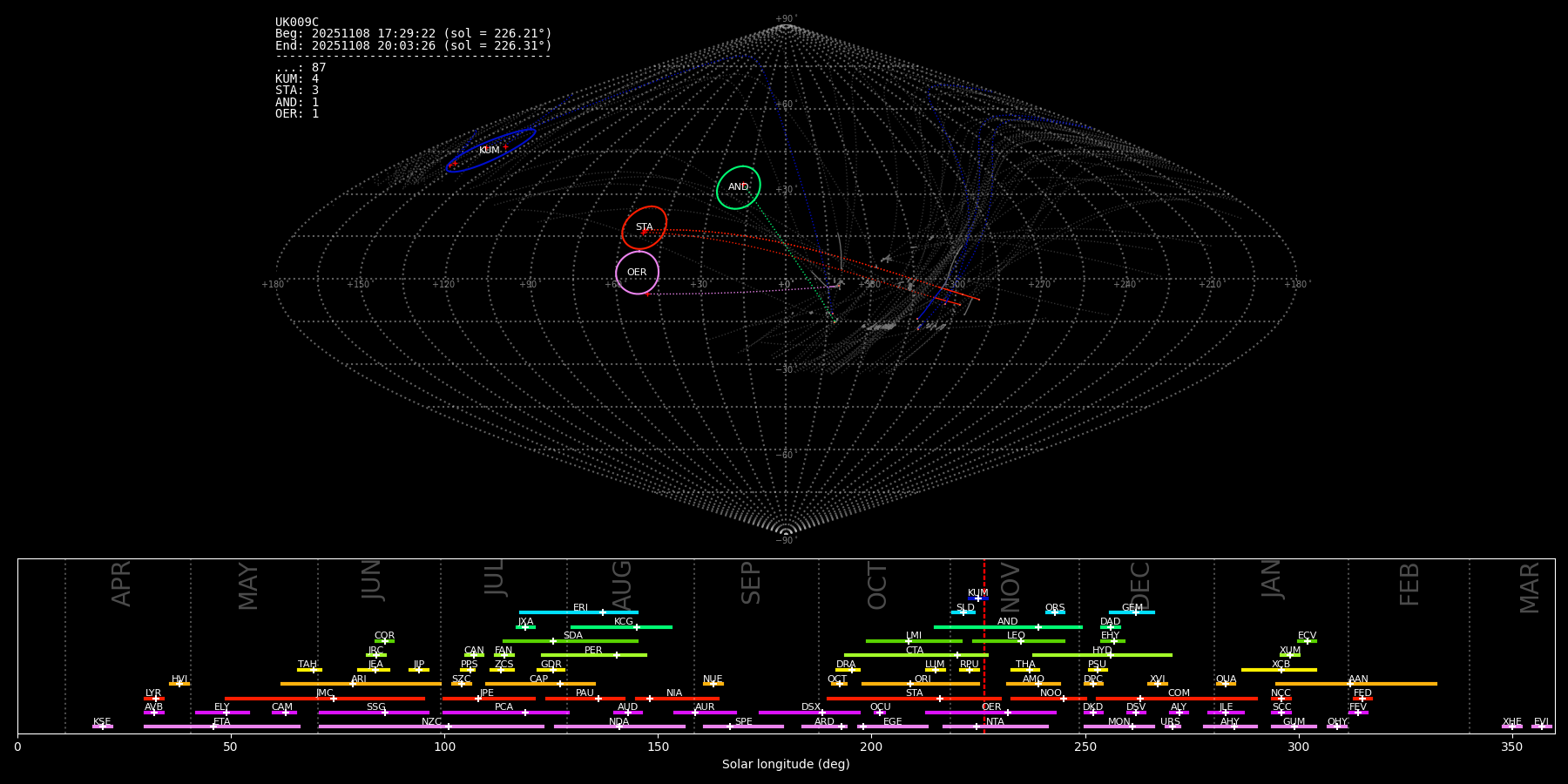
Task: Click the red STA radiant circle on sky map
Action: 645,227
